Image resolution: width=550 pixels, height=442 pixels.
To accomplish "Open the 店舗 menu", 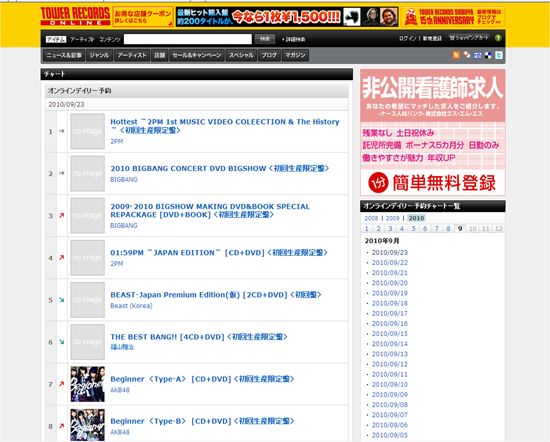I will pos(160,55).
